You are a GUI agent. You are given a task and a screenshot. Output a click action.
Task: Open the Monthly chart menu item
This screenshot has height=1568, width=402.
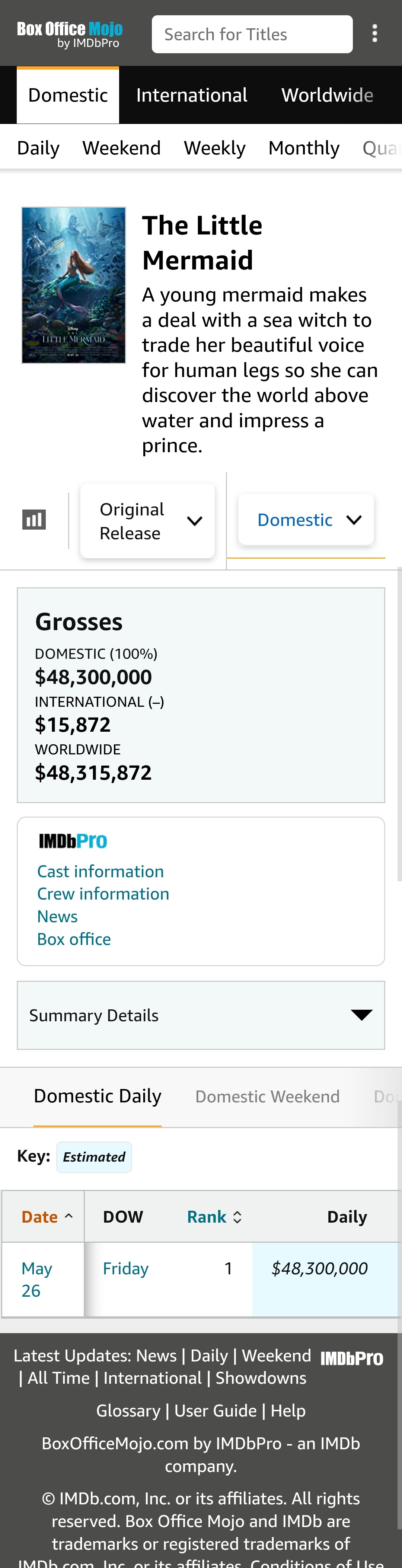tap(303, 148)
